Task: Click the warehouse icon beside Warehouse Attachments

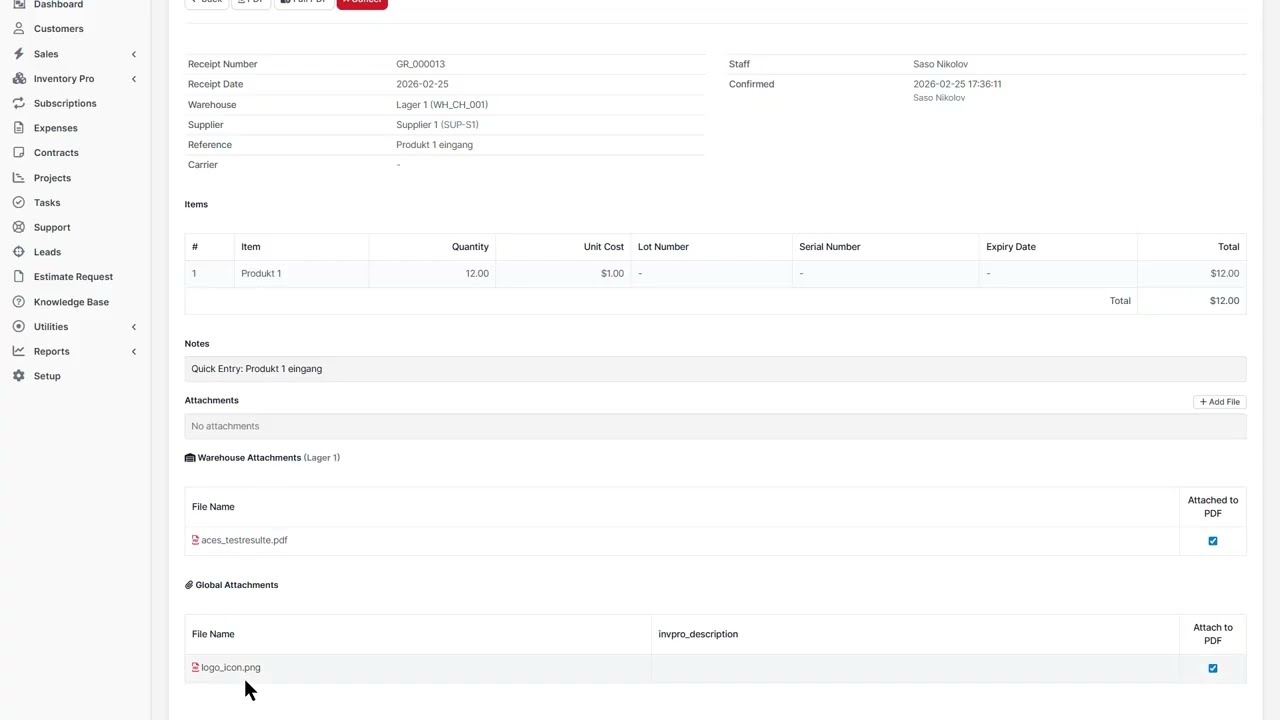Action: click(x=190, y=458)
